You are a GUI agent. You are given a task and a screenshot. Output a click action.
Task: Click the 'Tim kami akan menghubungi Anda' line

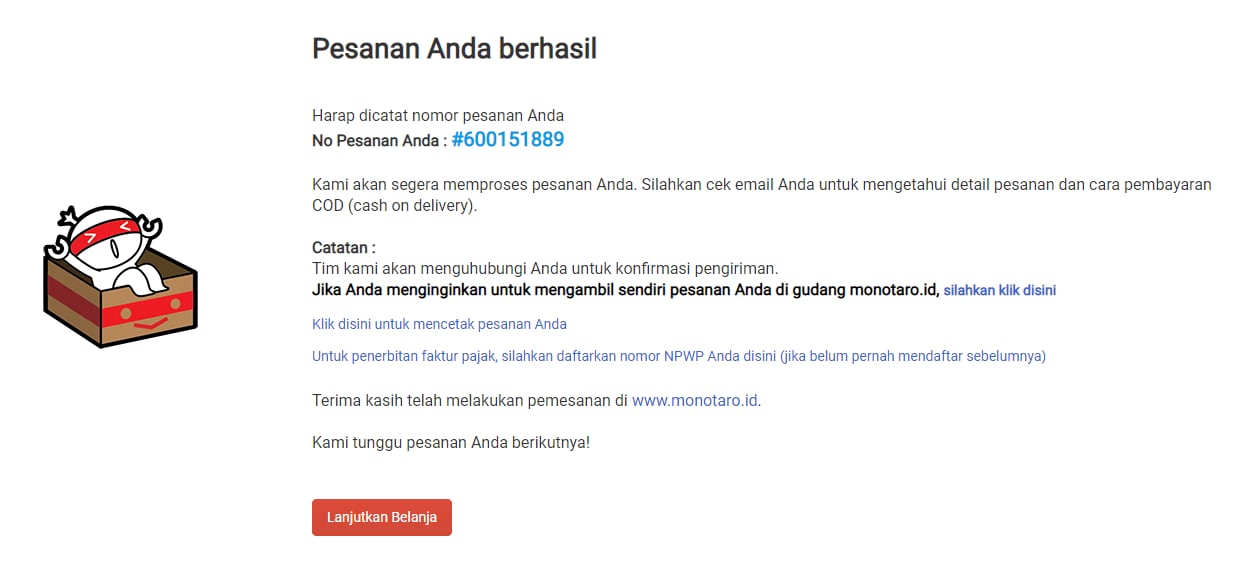545,269
